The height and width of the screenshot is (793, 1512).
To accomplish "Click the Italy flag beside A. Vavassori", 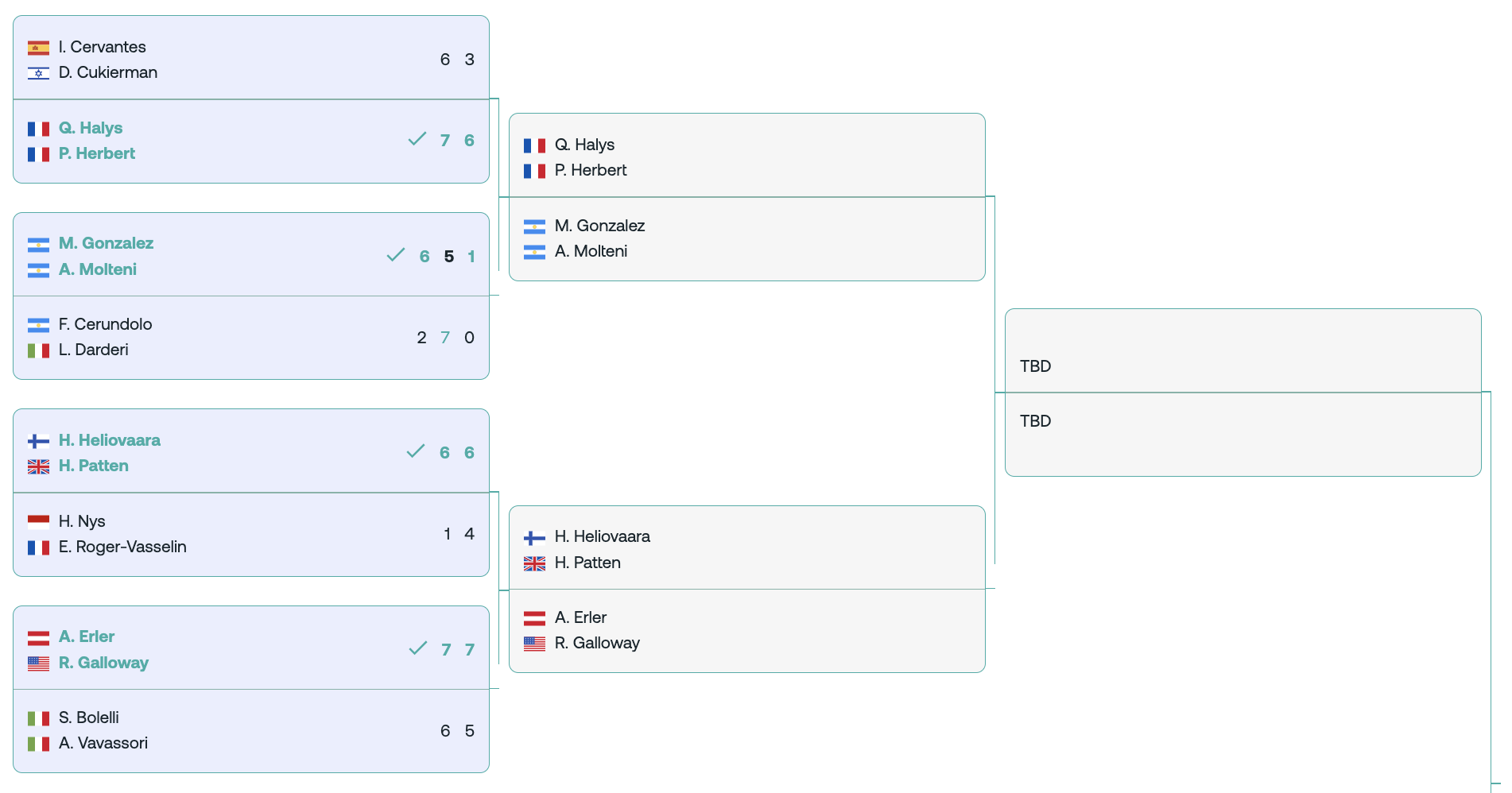I will 38,744.
